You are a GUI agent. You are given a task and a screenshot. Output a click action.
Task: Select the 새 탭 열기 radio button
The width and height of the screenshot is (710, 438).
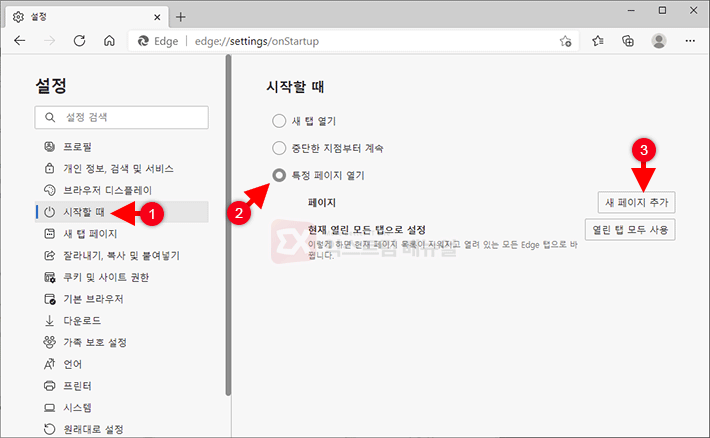pos(279,121)
